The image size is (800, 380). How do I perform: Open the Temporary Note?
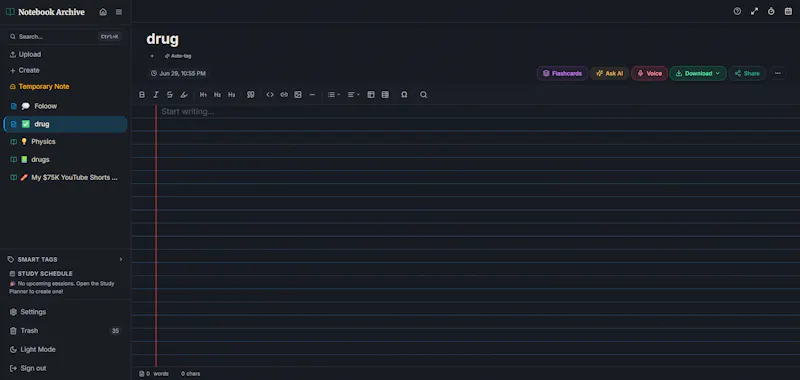click(39, 87)
